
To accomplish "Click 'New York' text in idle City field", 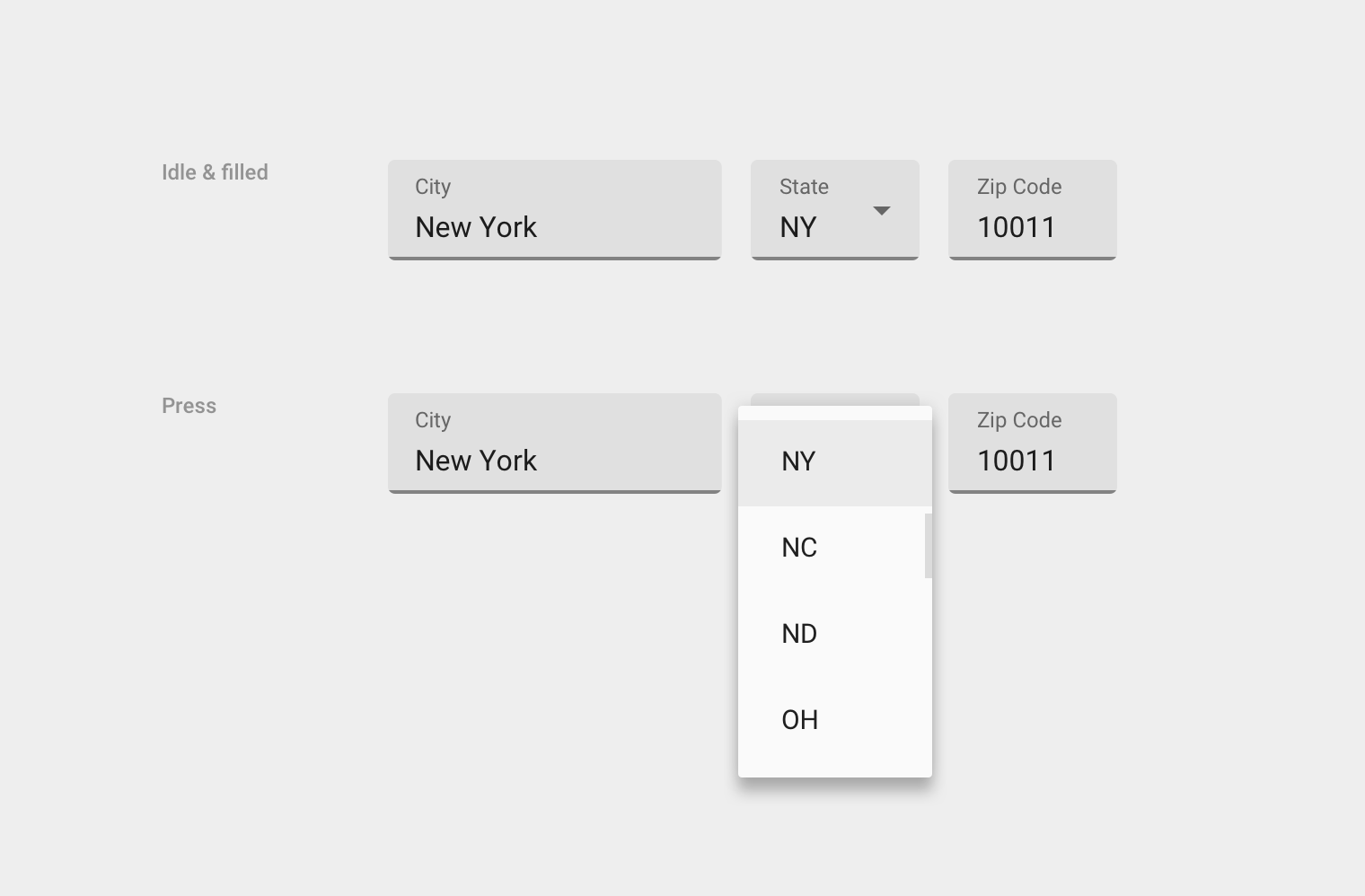I will [x=476, y=227].
